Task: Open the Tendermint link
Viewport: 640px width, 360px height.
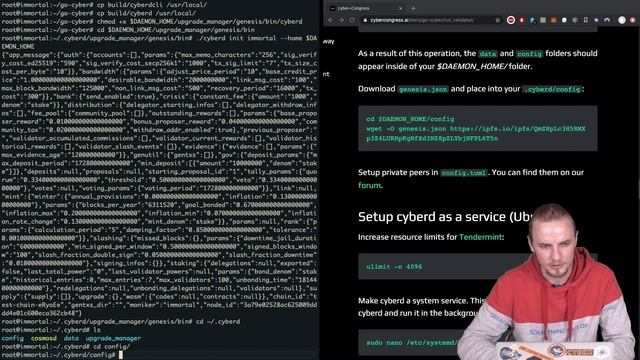Action: (x=480, y=237)
